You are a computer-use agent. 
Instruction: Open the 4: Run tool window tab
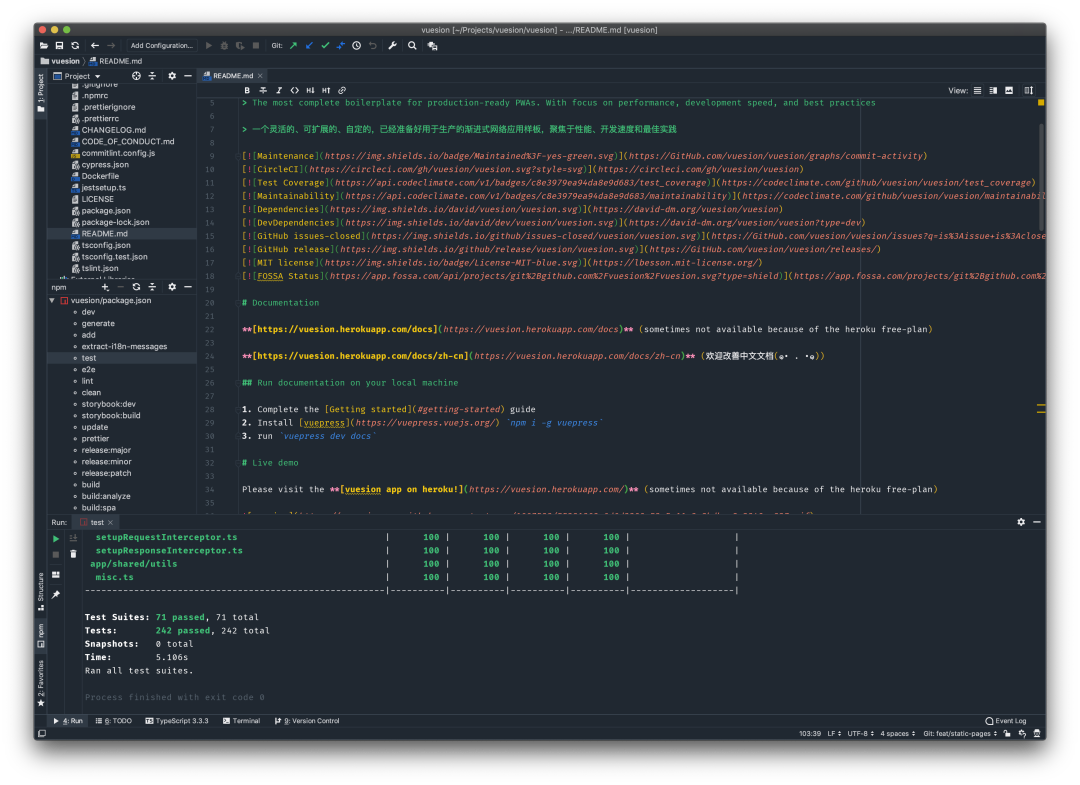68,721
